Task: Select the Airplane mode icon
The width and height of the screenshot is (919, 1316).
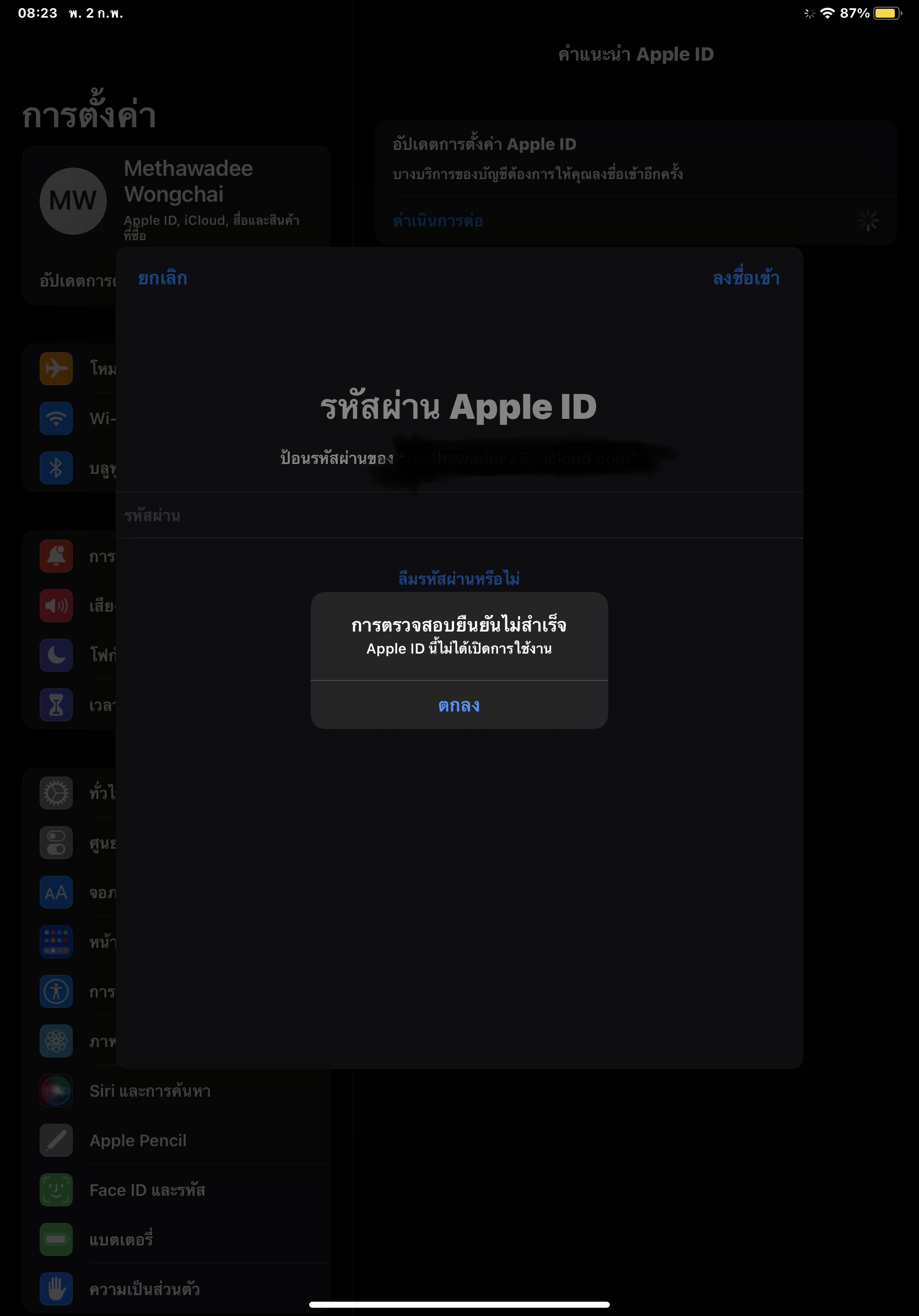Action: [x=56, y=368]
